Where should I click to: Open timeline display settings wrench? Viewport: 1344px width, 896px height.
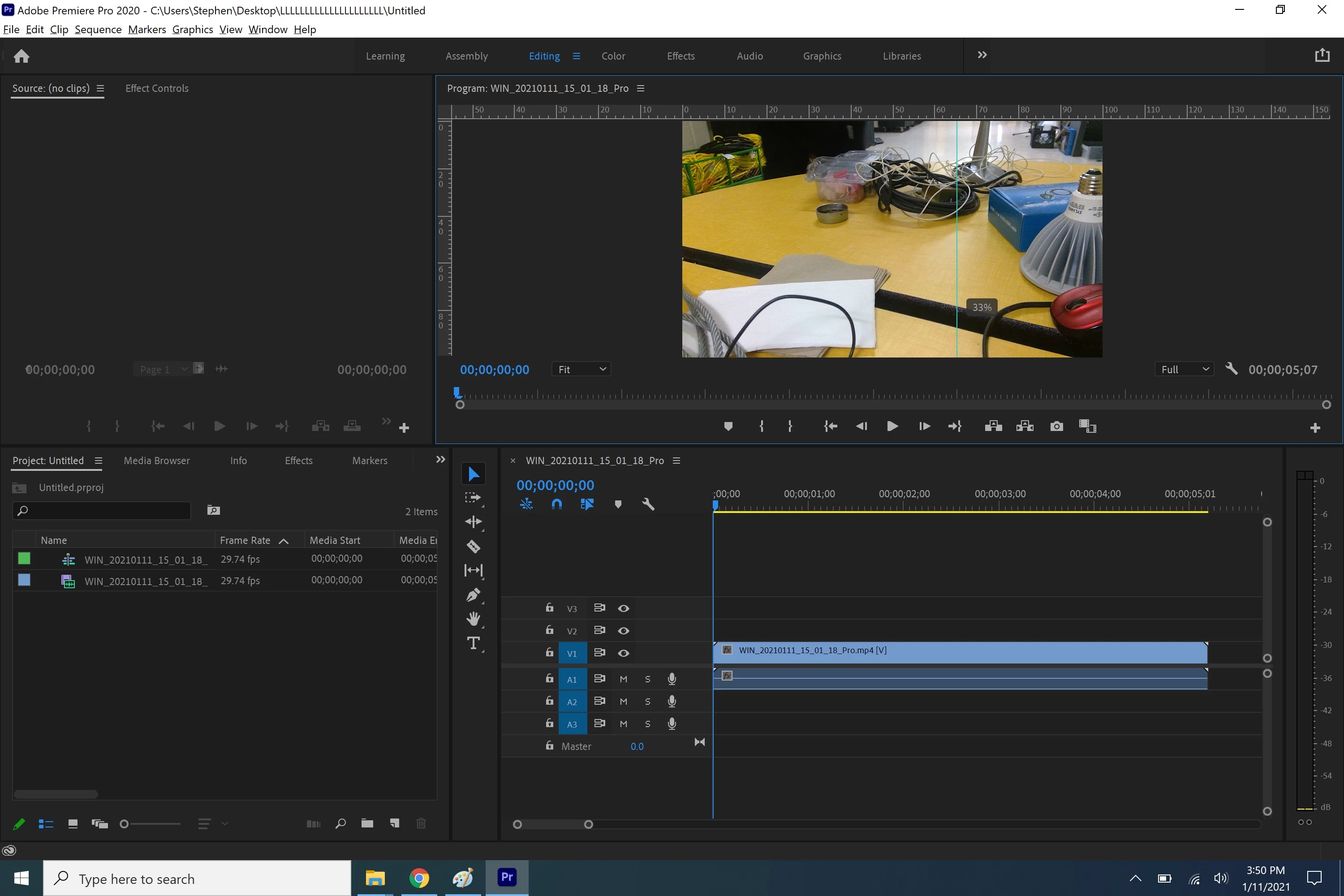pyautogui.click(x=648, y=504)
